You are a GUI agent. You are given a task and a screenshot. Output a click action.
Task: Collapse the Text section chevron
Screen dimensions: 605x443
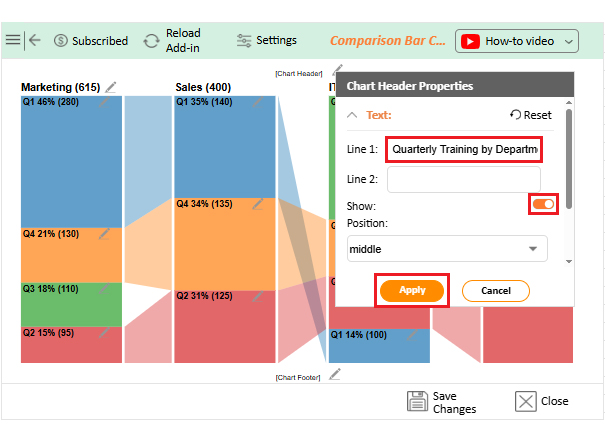[351, 115]
